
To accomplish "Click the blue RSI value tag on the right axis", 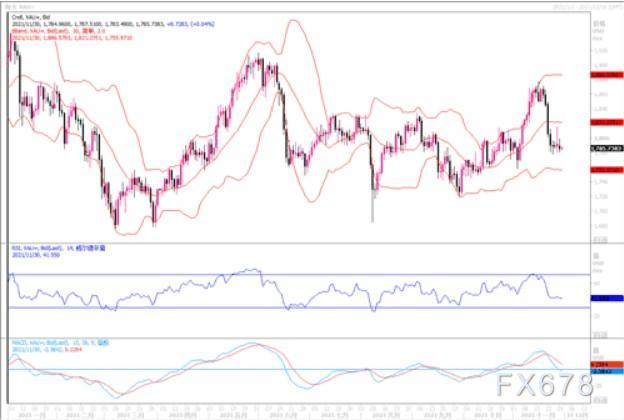I will [x=607, y=298].
